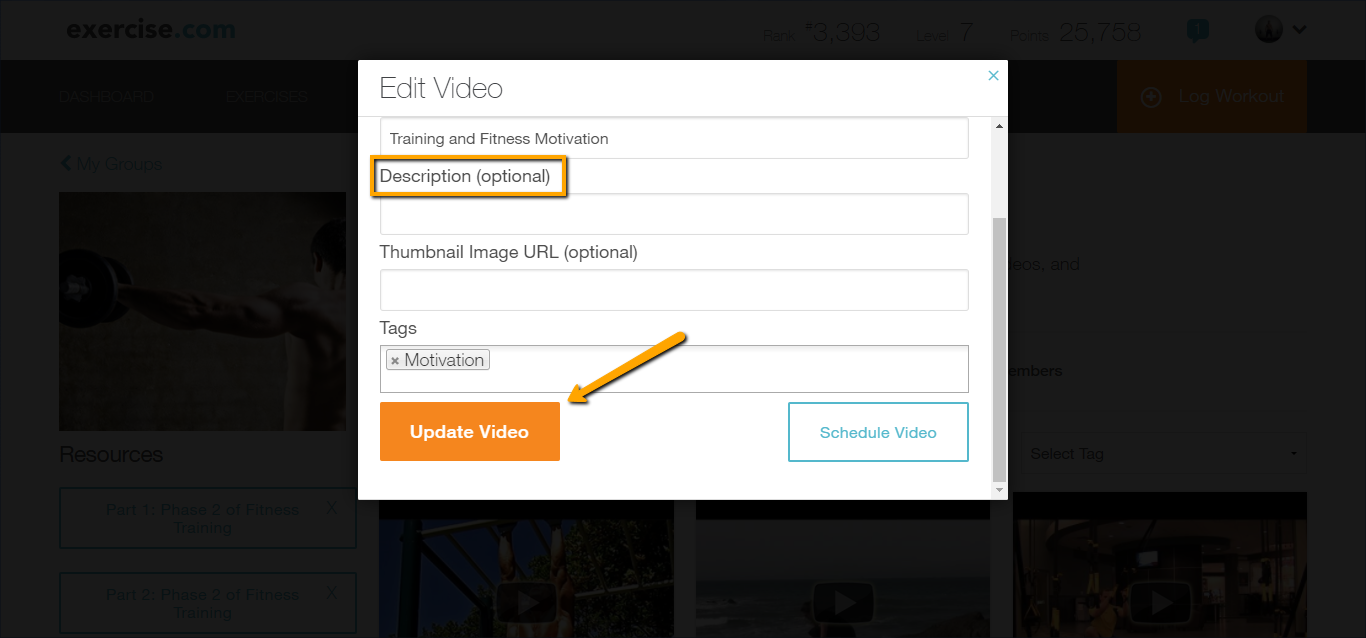The height and width of the screenshot is (638, 1366).
Task: Click the Motivation tag text
Action: tap(445, 360)
